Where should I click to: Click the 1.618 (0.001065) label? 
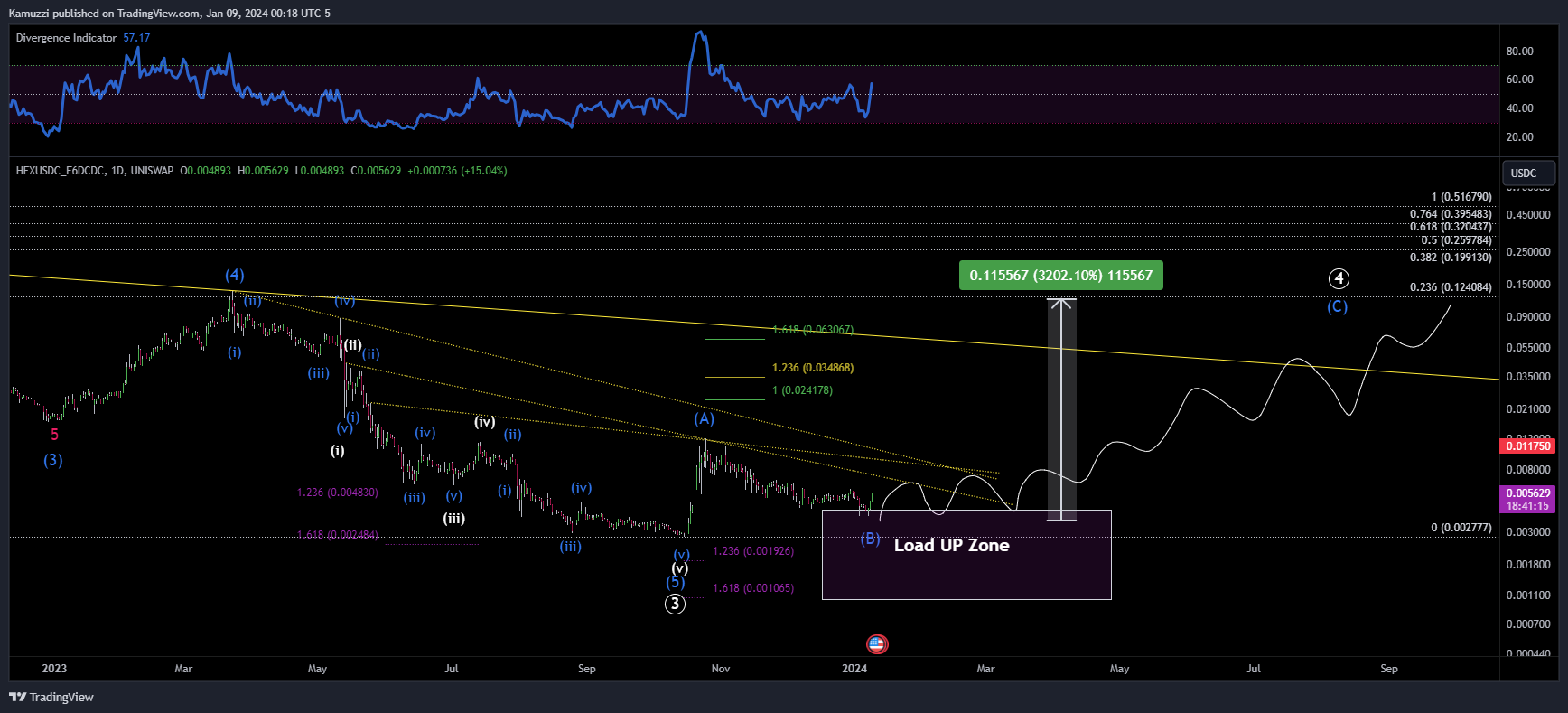pyautogui.click(x=753, y=588)
